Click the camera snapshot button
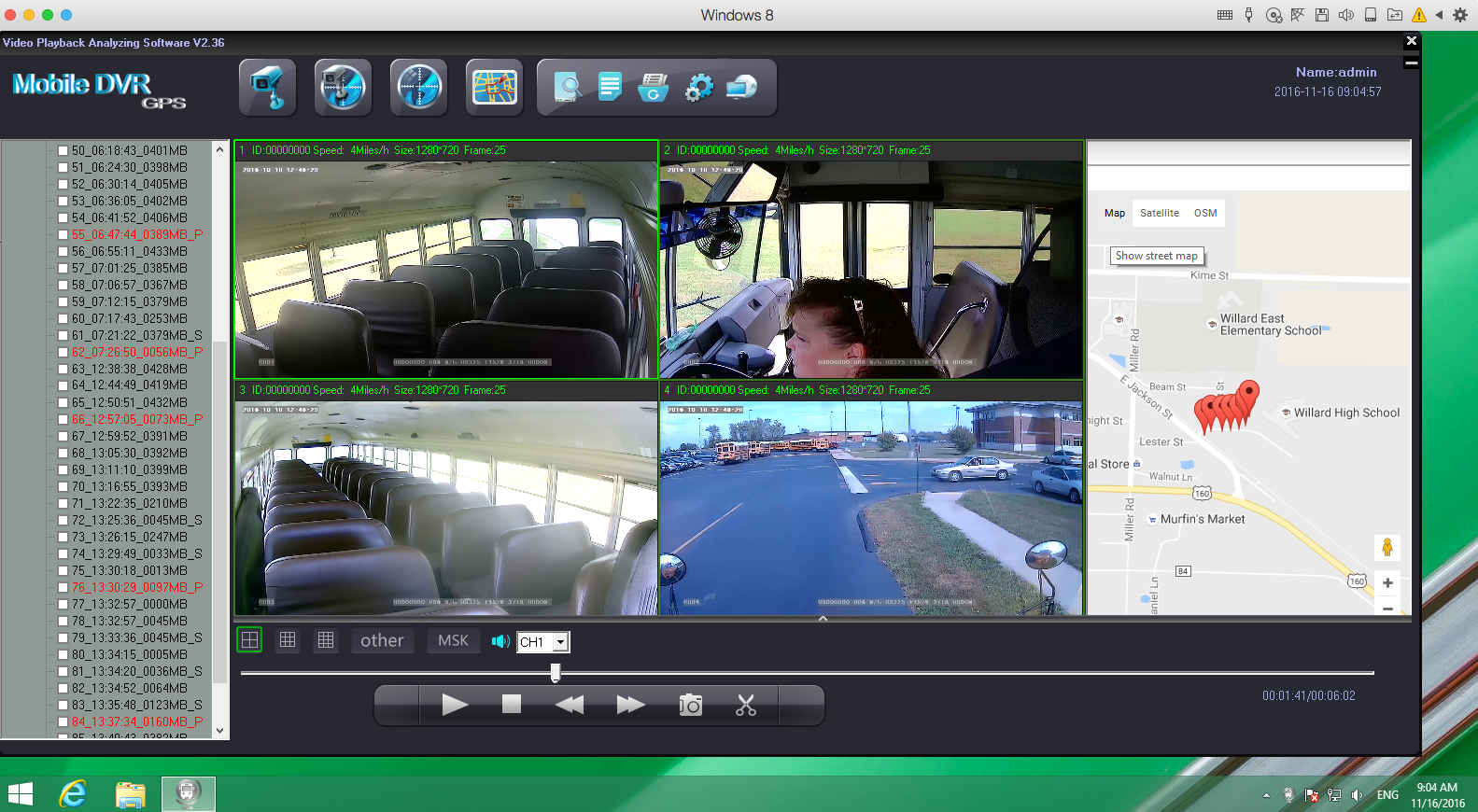This screenshot has width=1478, height=812. [x=690, y=705]
